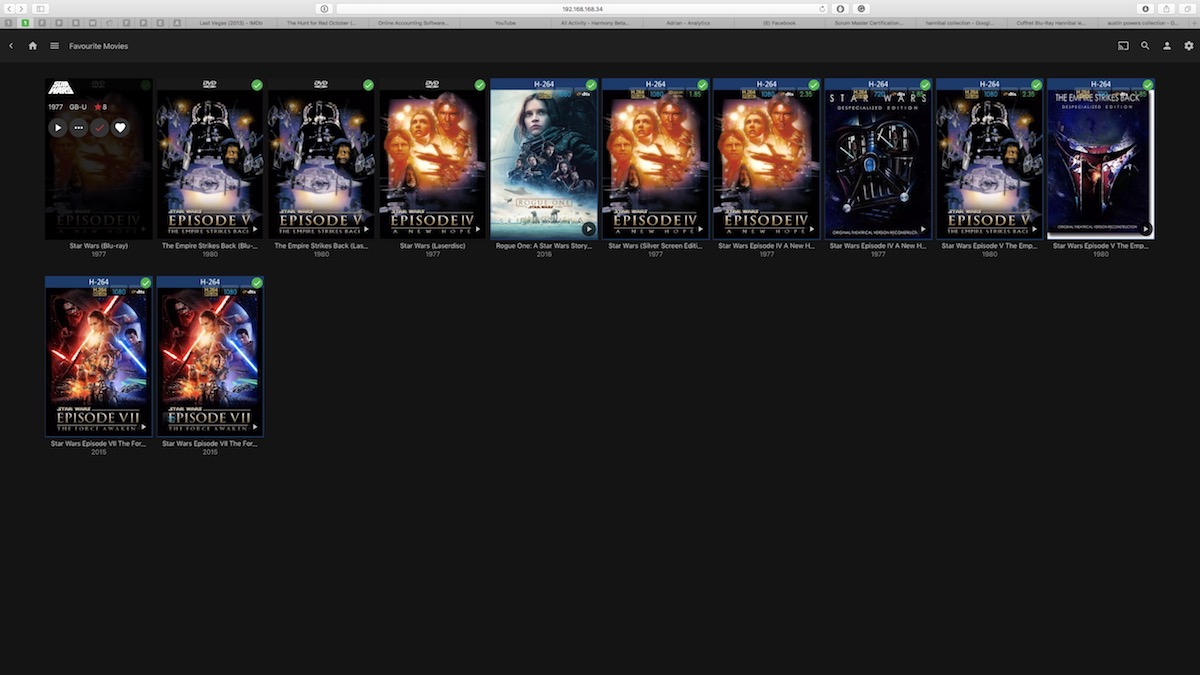1200x675 pixels.
Task: Open more options on Star Wars (Blu-ray)
Action: tap(78, 128)
